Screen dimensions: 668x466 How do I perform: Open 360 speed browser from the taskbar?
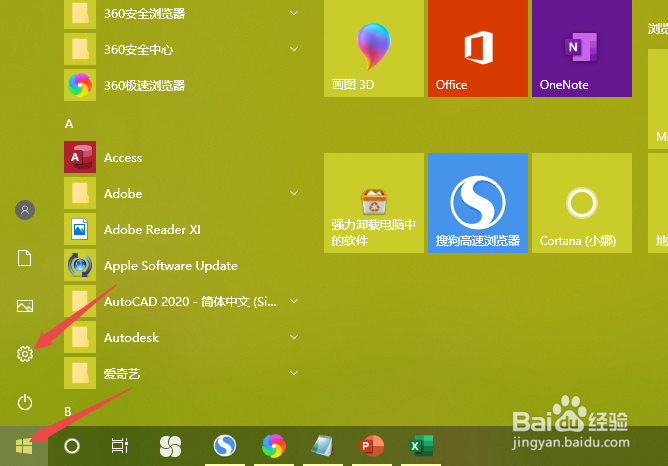[274, 446]
